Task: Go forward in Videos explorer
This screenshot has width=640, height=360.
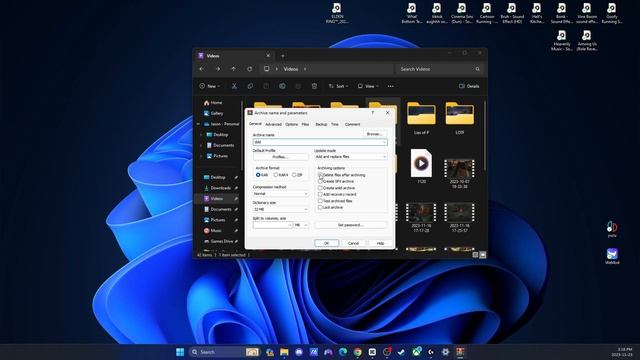Action: click(218, 69)
